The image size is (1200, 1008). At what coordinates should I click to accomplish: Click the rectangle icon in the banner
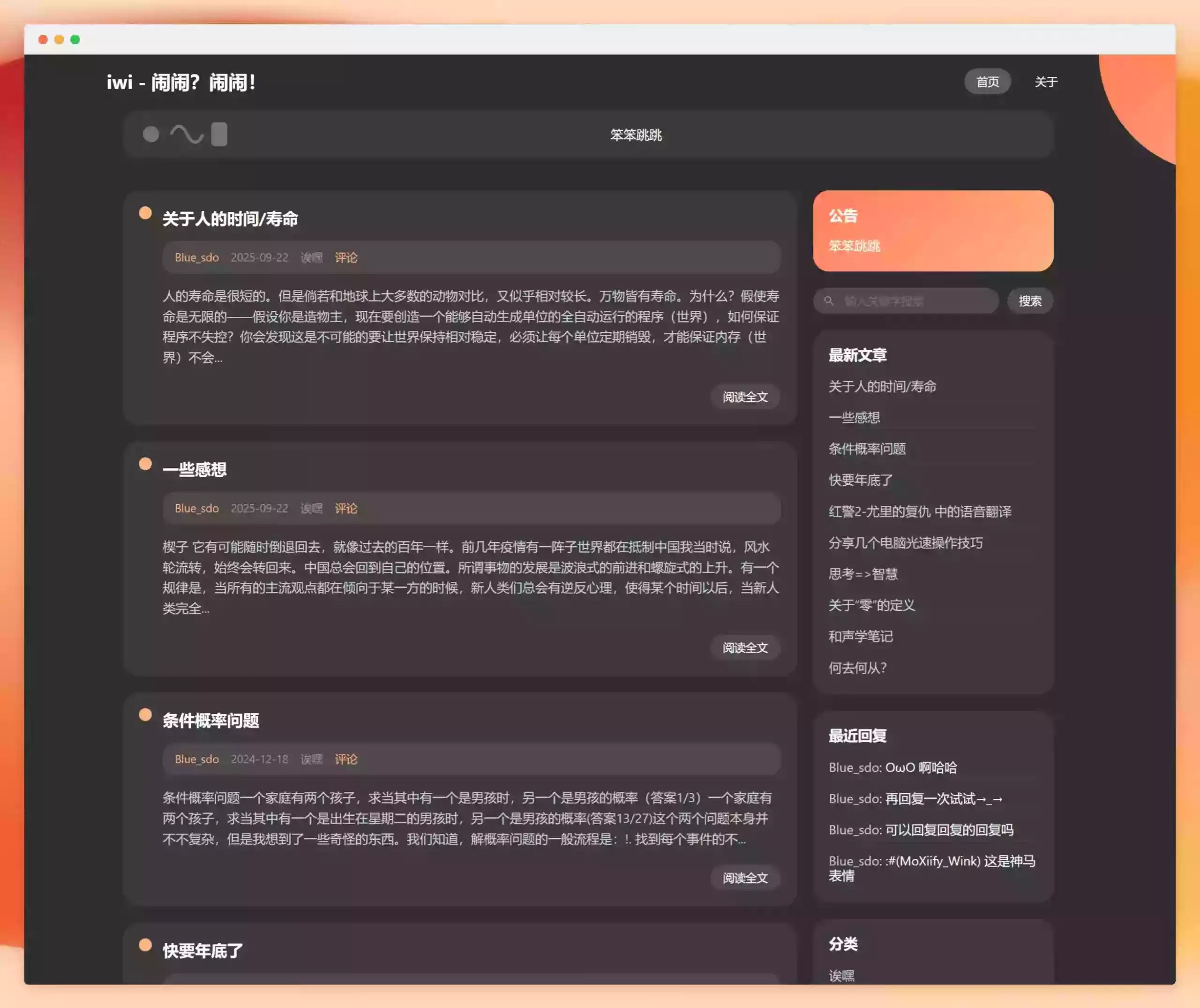point(219,135)
